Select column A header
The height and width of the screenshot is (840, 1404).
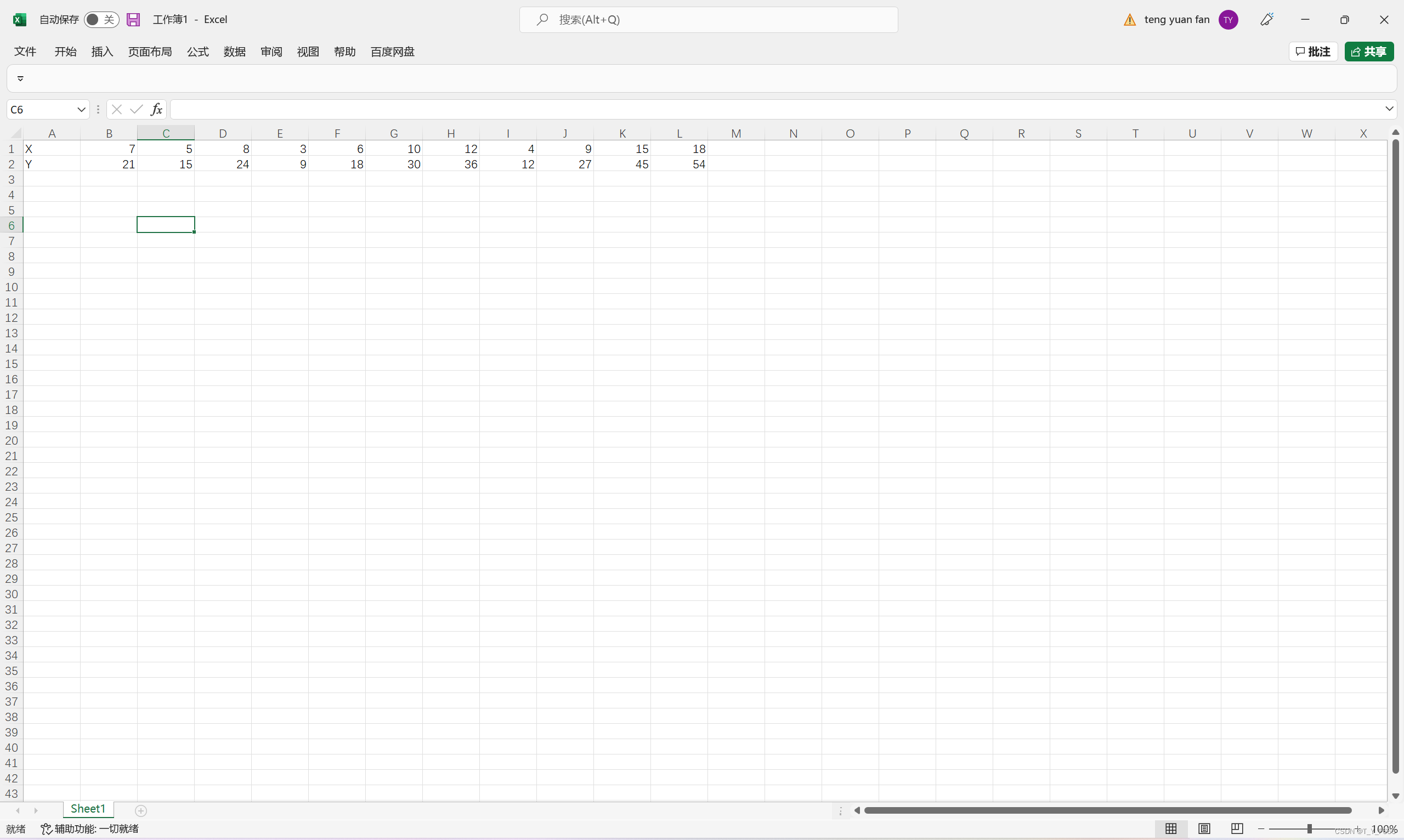tap(52, 133)
